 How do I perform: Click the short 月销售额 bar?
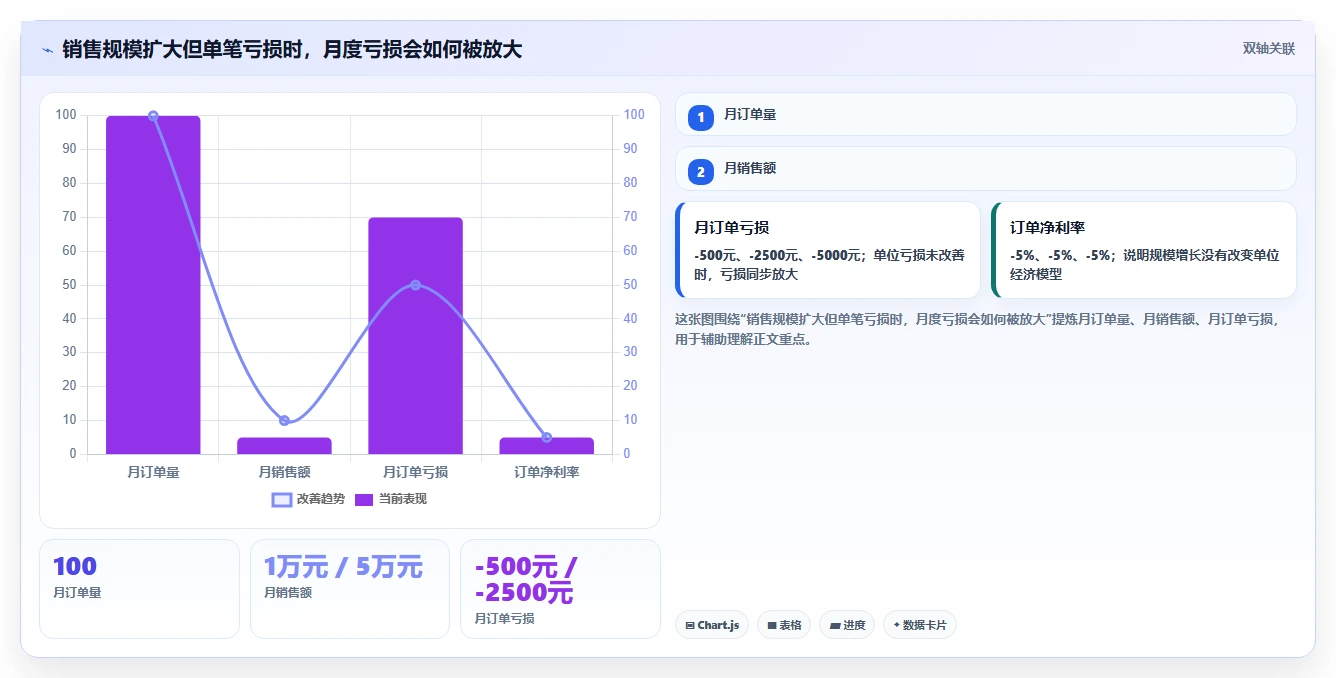tap(284, 446)
